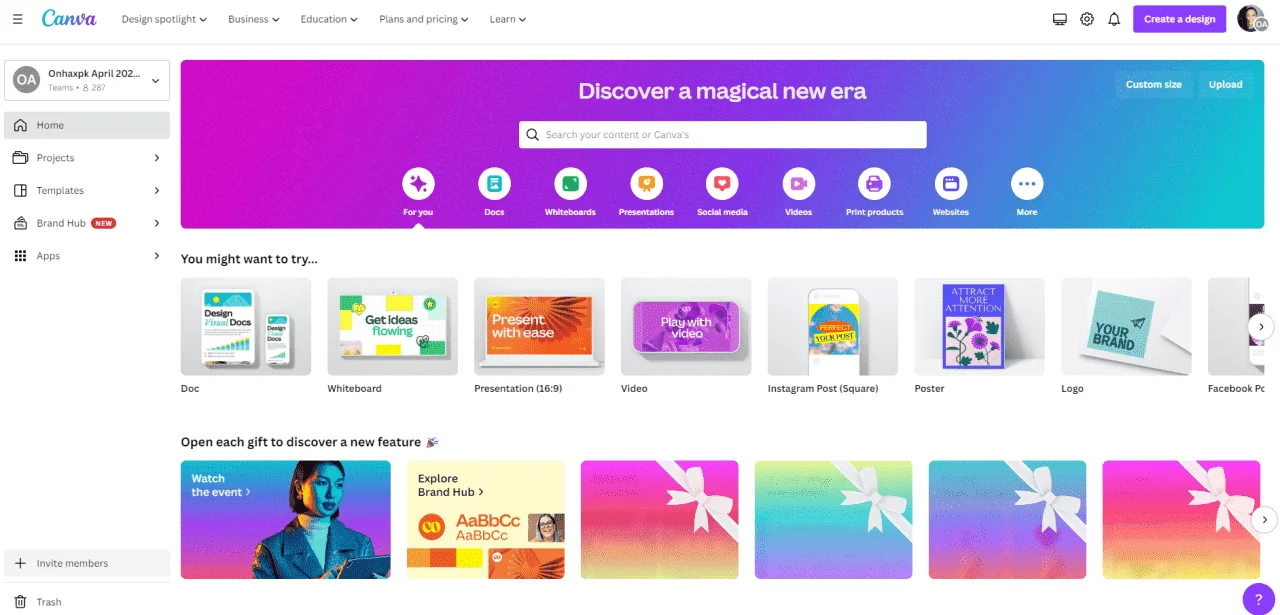Click the Apps grid icon
Image resolution: width=1280 pixels, height=615 pixels.
click(x=20, y=256)
